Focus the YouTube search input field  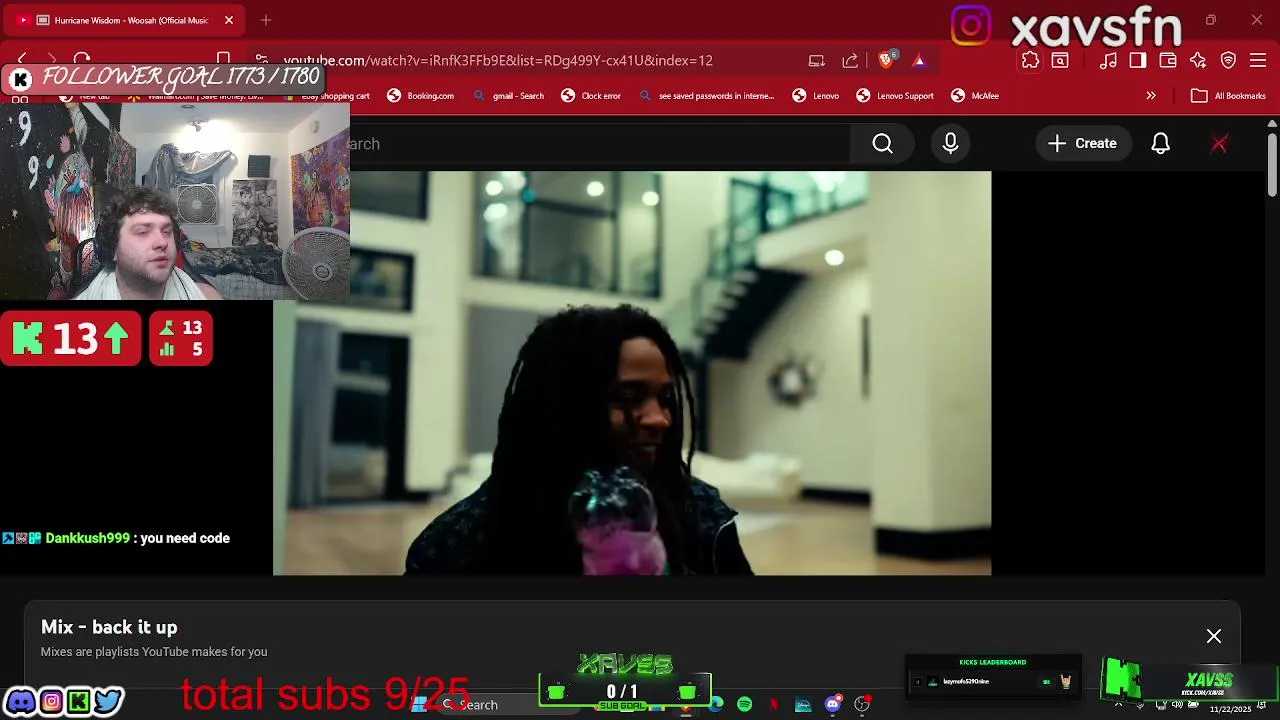[x=600, y=144]
